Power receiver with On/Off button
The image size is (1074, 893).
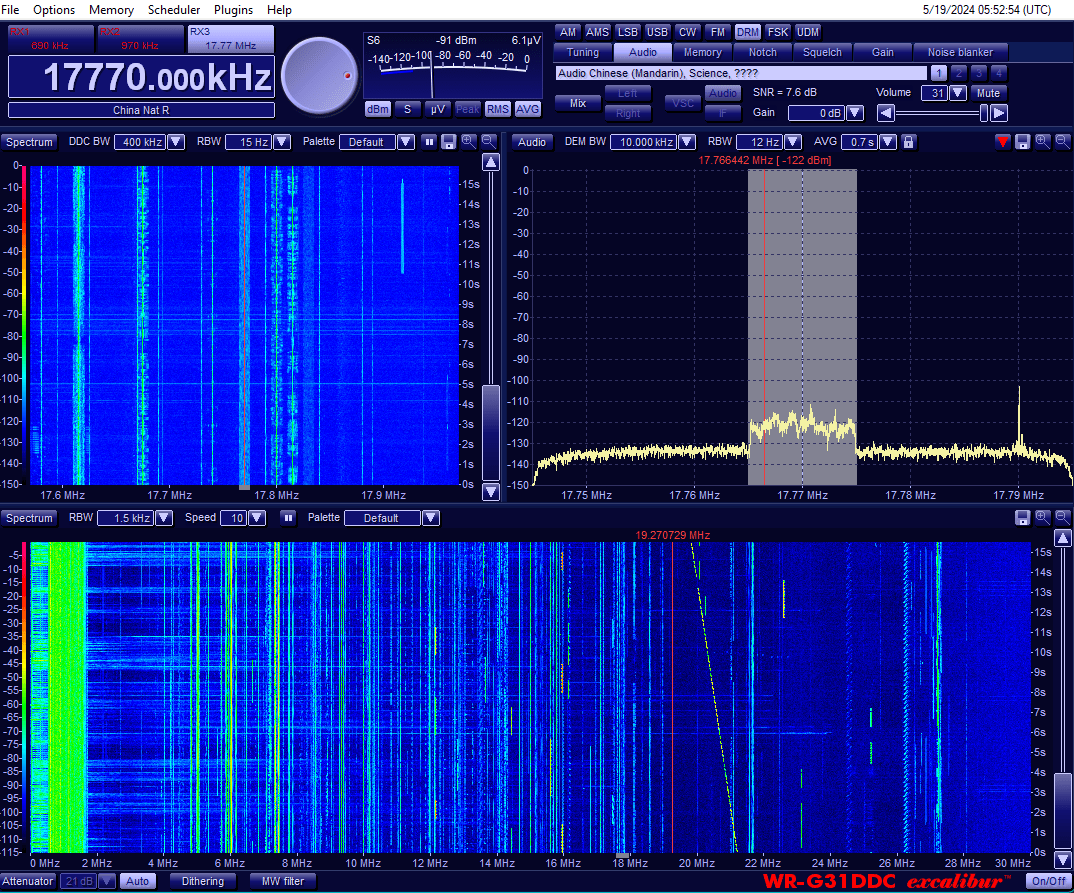(x=1049, y=881)
